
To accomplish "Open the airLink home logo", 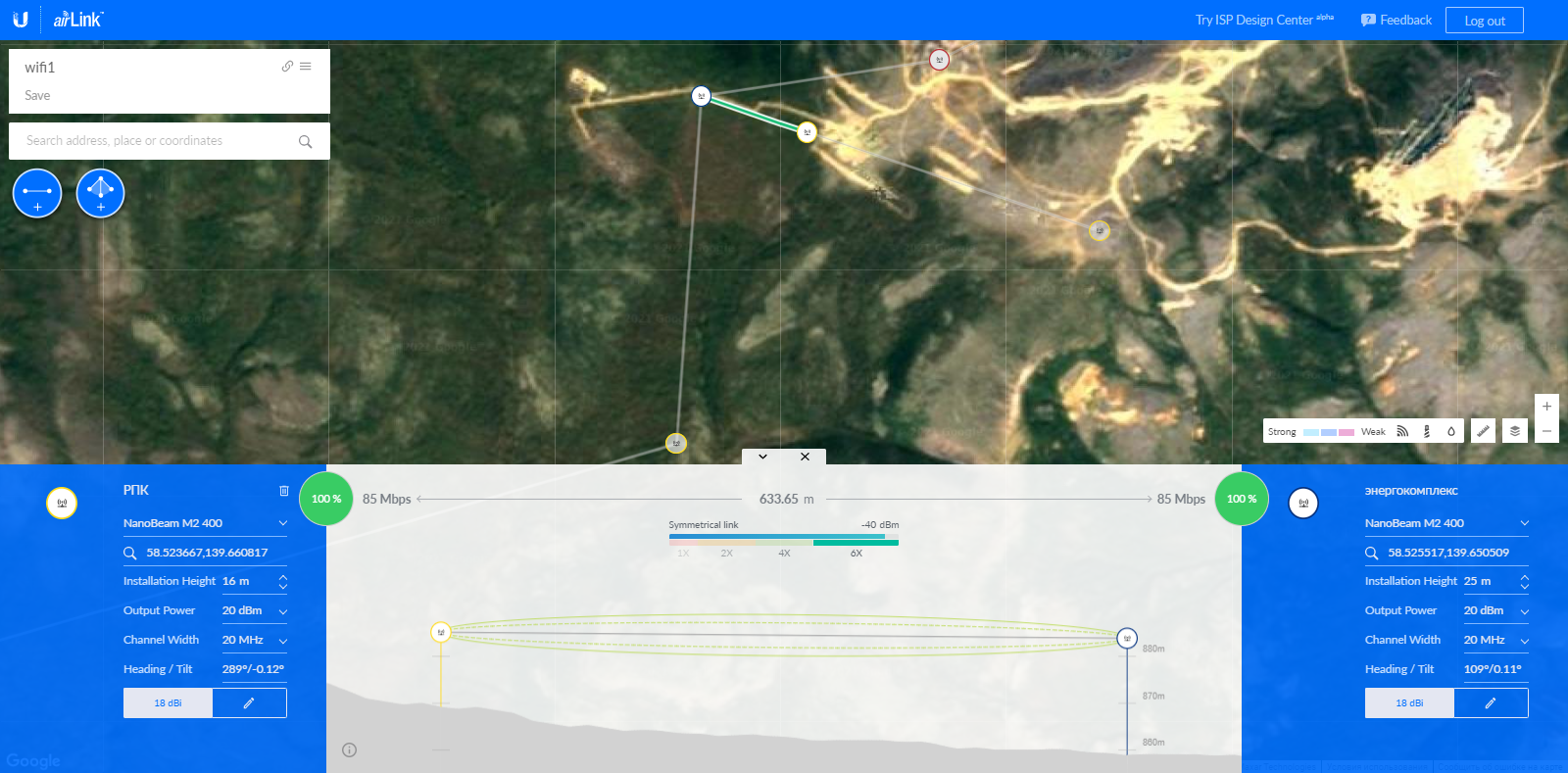I will pos(78,20).
